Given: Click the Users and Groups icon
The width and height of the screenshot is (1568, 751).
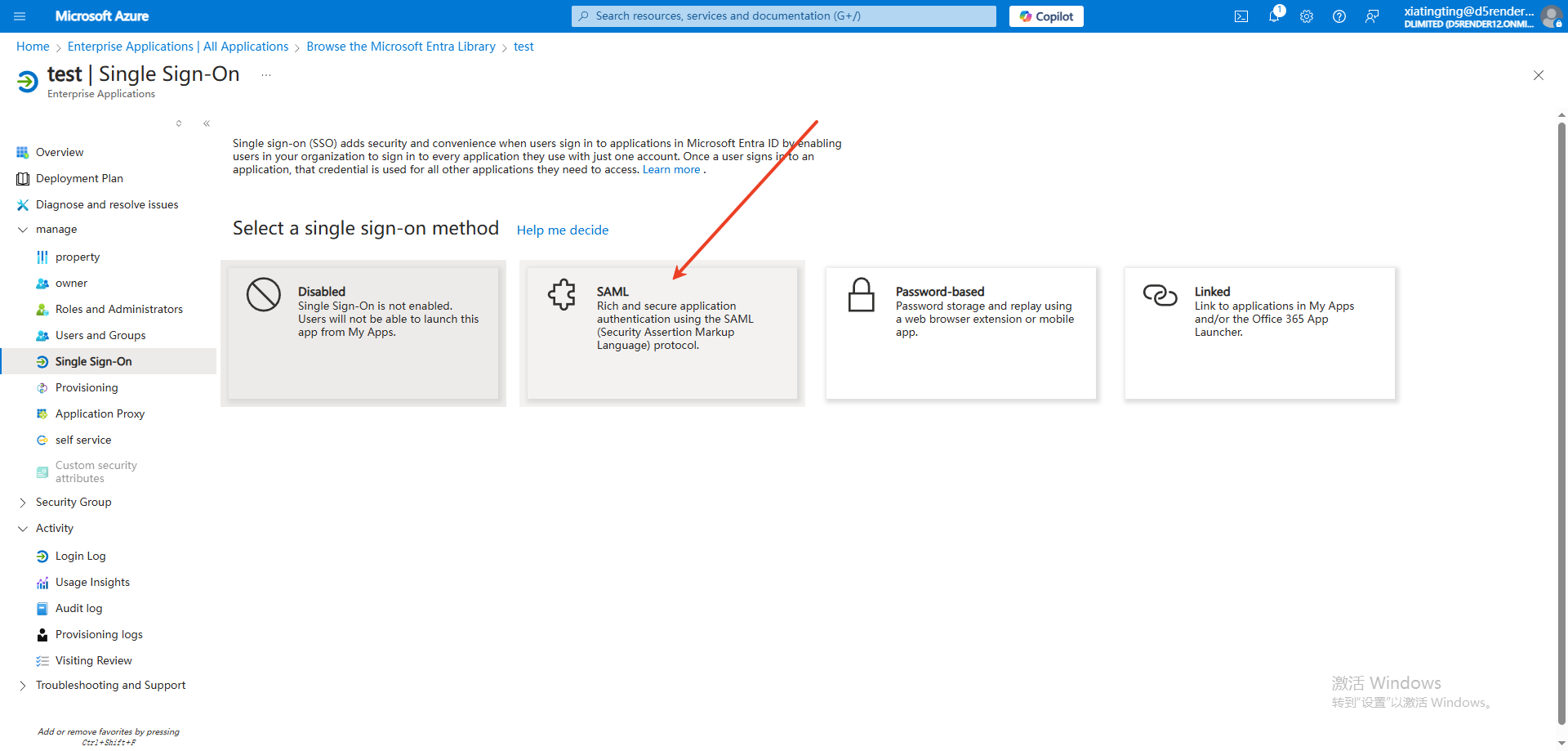Looking at the screenshot, I should point(42,335).
